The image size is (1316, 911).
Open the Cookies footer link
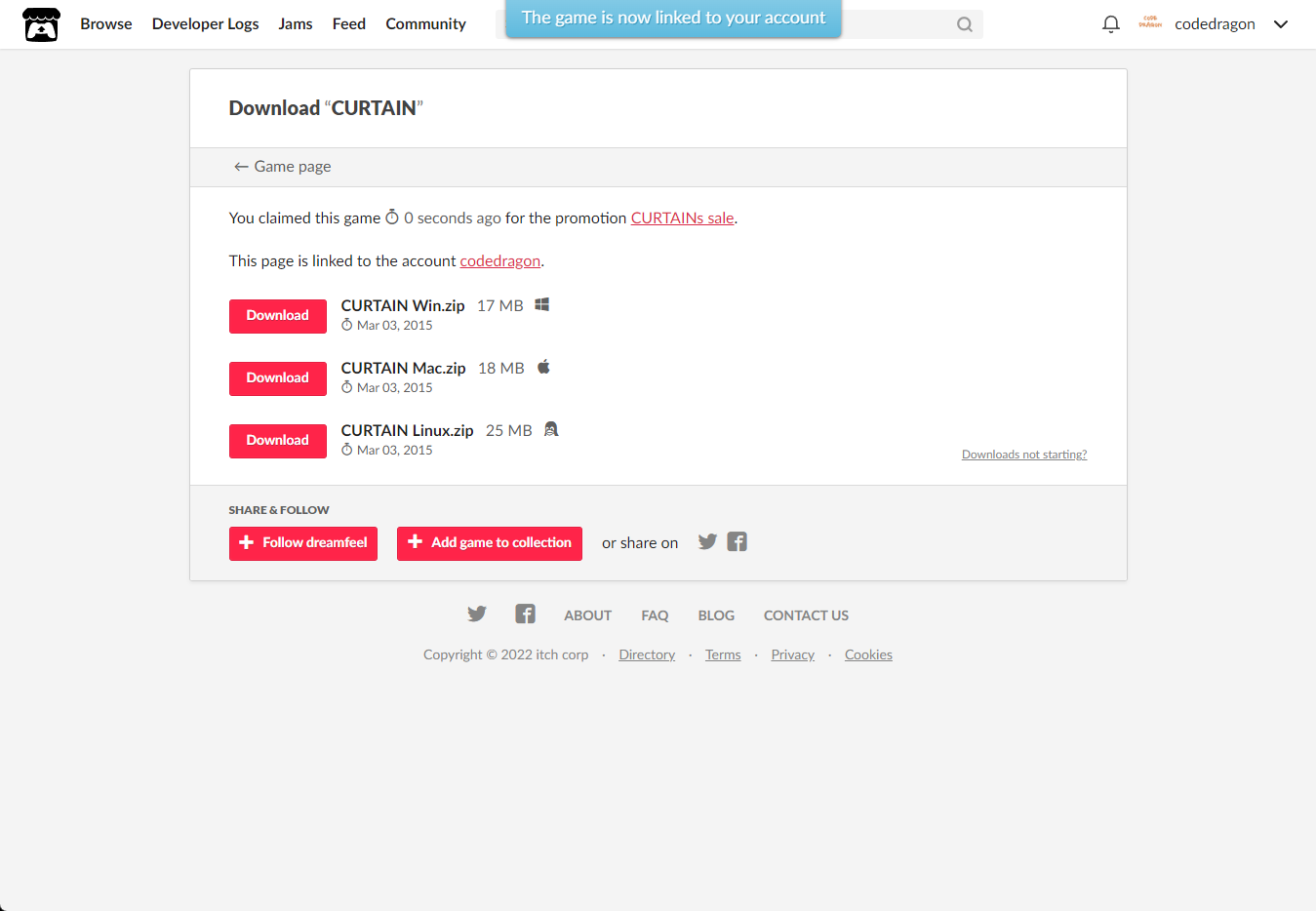pos(868,655)
